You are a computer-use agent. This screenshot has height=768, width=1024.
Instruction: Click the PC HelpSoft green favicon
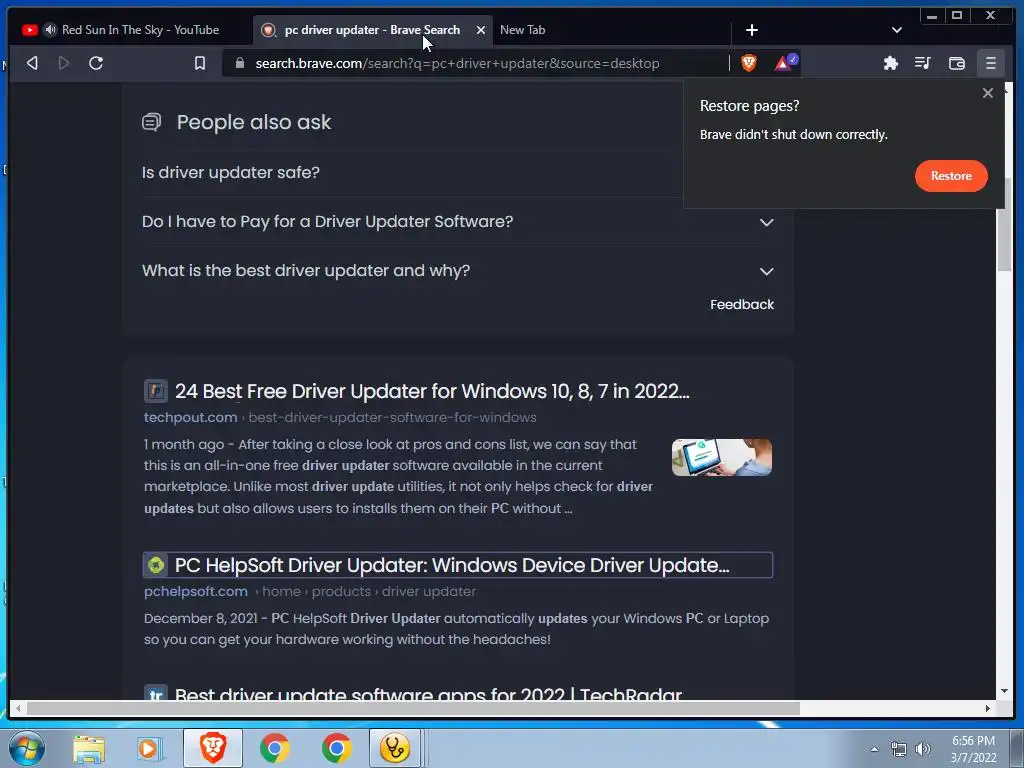point(155,565)
